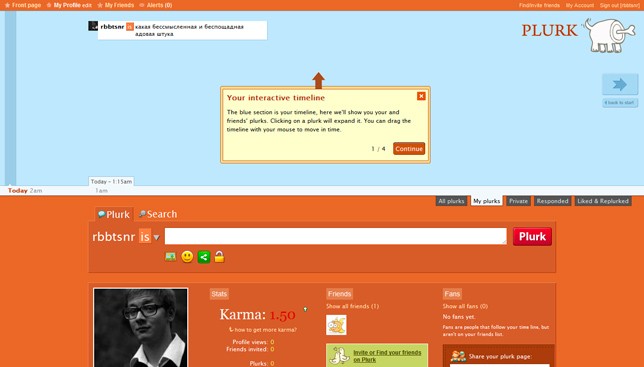Close the interactive timeline tooltip
644x367 pixels.
click(x=421, y=96)
